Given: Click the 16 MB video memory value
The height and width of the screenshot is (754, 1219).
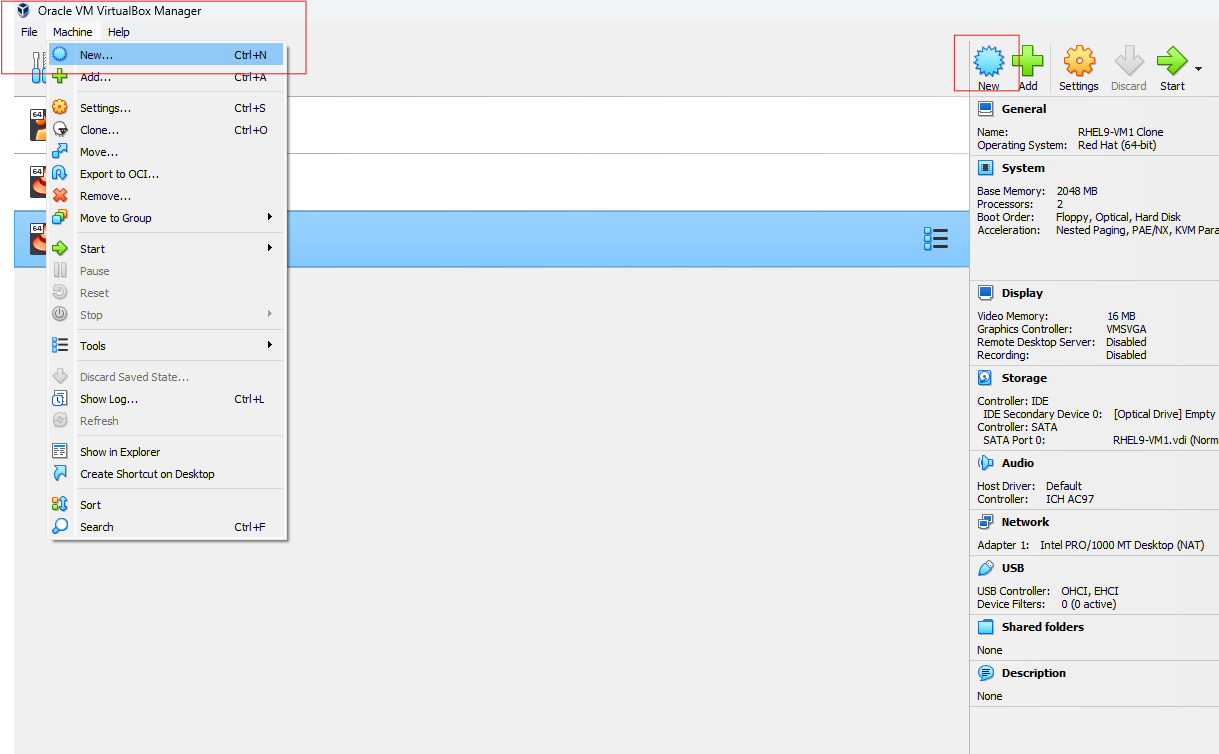Looking at the screenshot, I should pyautogui.click(x=1121, y=316).
